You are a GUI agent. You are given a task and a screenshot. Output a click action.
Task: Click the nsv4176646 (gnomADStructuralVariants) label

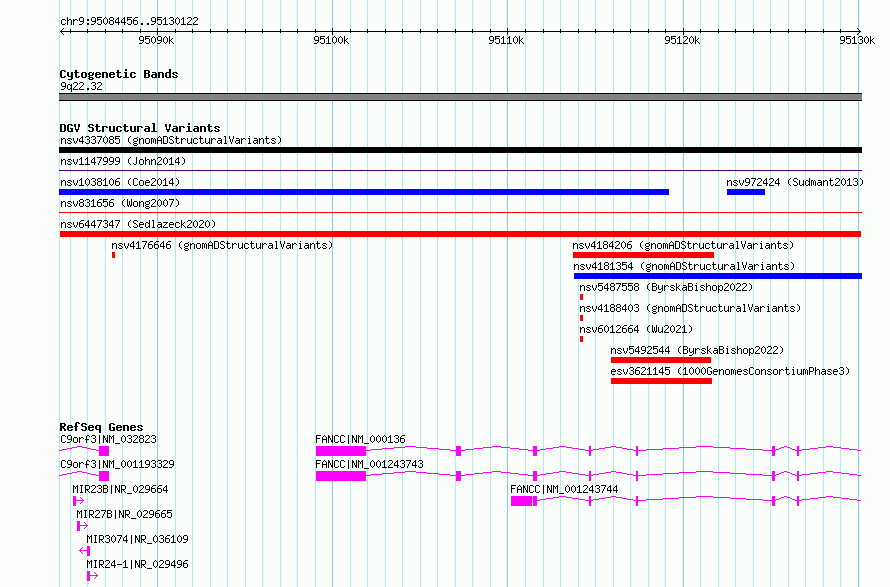point(222,245)
